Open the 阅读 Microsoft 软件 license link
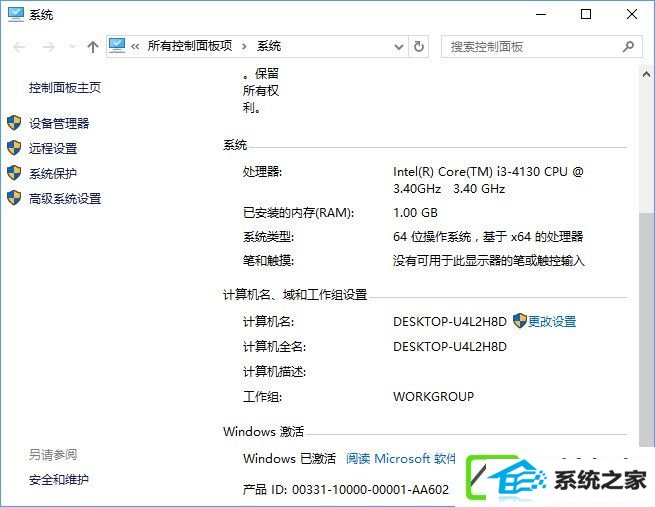This screenshot has width=655, height=507. [x=401, y=459]
